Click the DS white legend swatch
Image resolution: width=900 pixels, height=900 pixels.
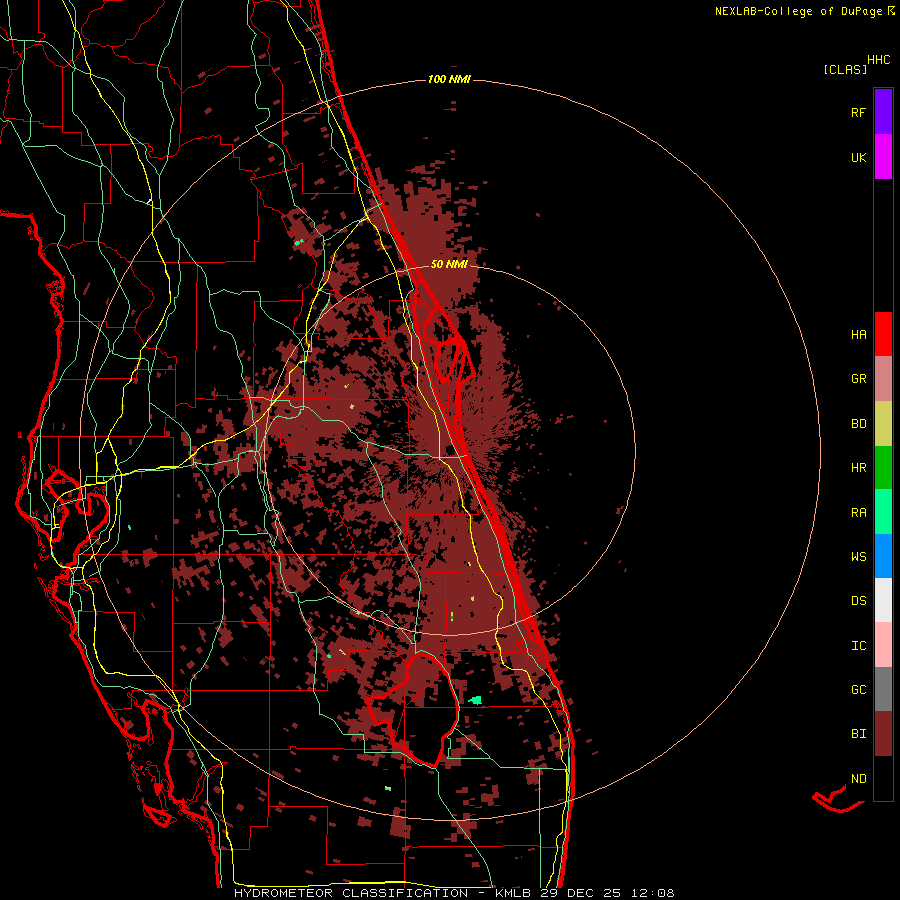click(883, 600)
